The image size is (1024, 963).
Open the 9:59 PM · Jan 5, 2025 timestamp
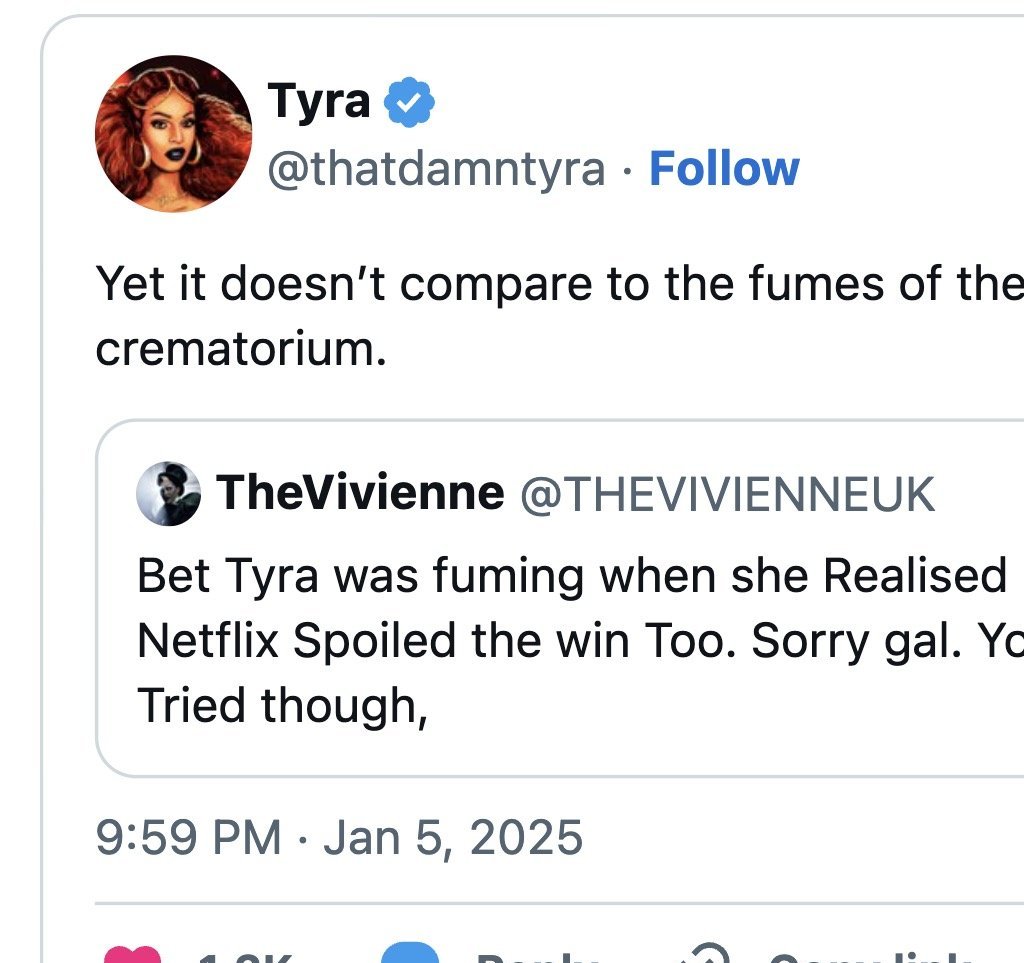click(339, 835)
